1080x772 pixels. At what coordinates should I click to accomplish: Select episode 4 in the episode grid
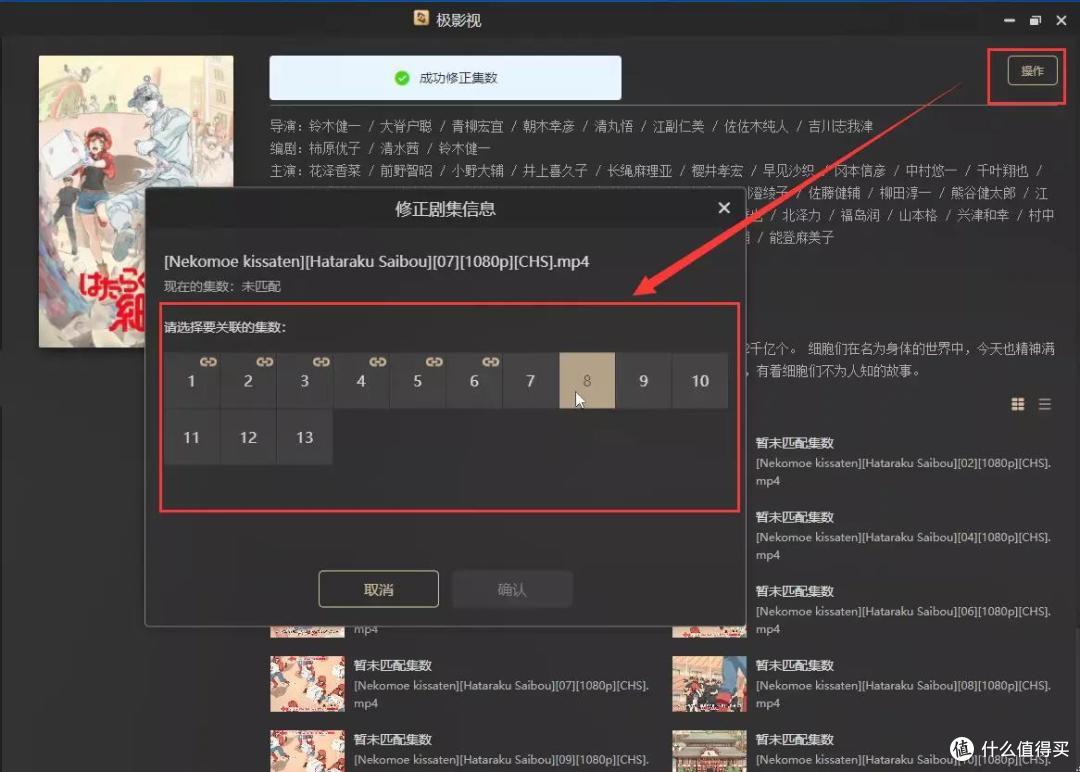click(362, 381)
